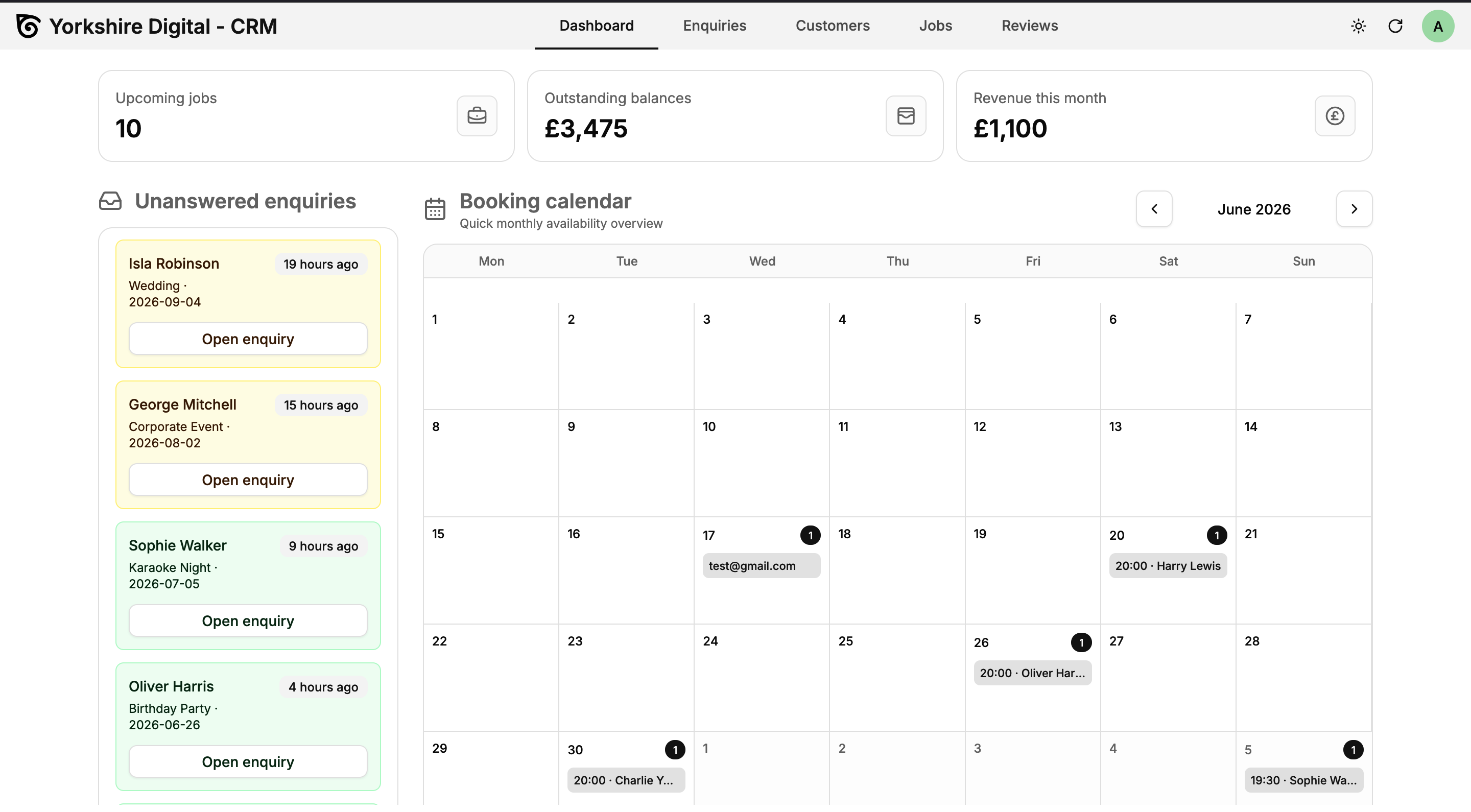Click the Karaoke Night type text
The height and width of the screenshot is (812, 1471).
coord(169,568)
